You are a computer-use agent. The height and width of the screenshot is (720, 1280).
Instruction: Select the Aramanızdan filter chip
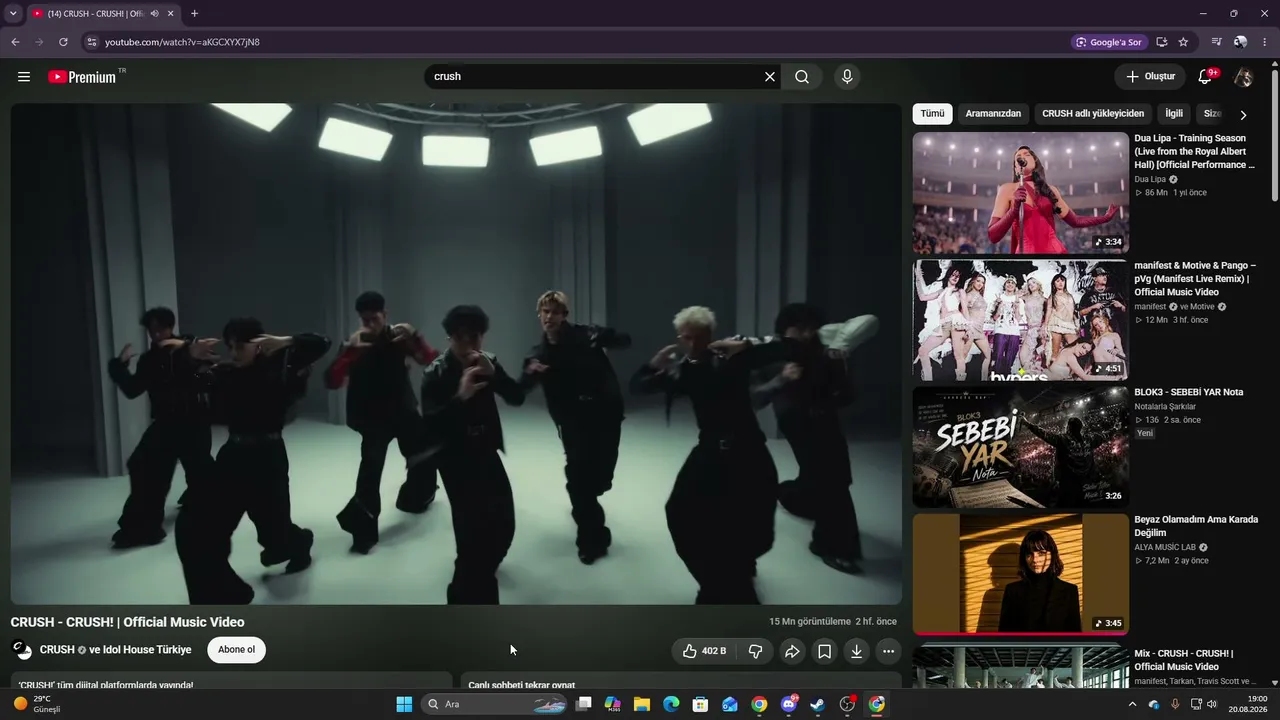pyautogui.click(x=993, y=114)
